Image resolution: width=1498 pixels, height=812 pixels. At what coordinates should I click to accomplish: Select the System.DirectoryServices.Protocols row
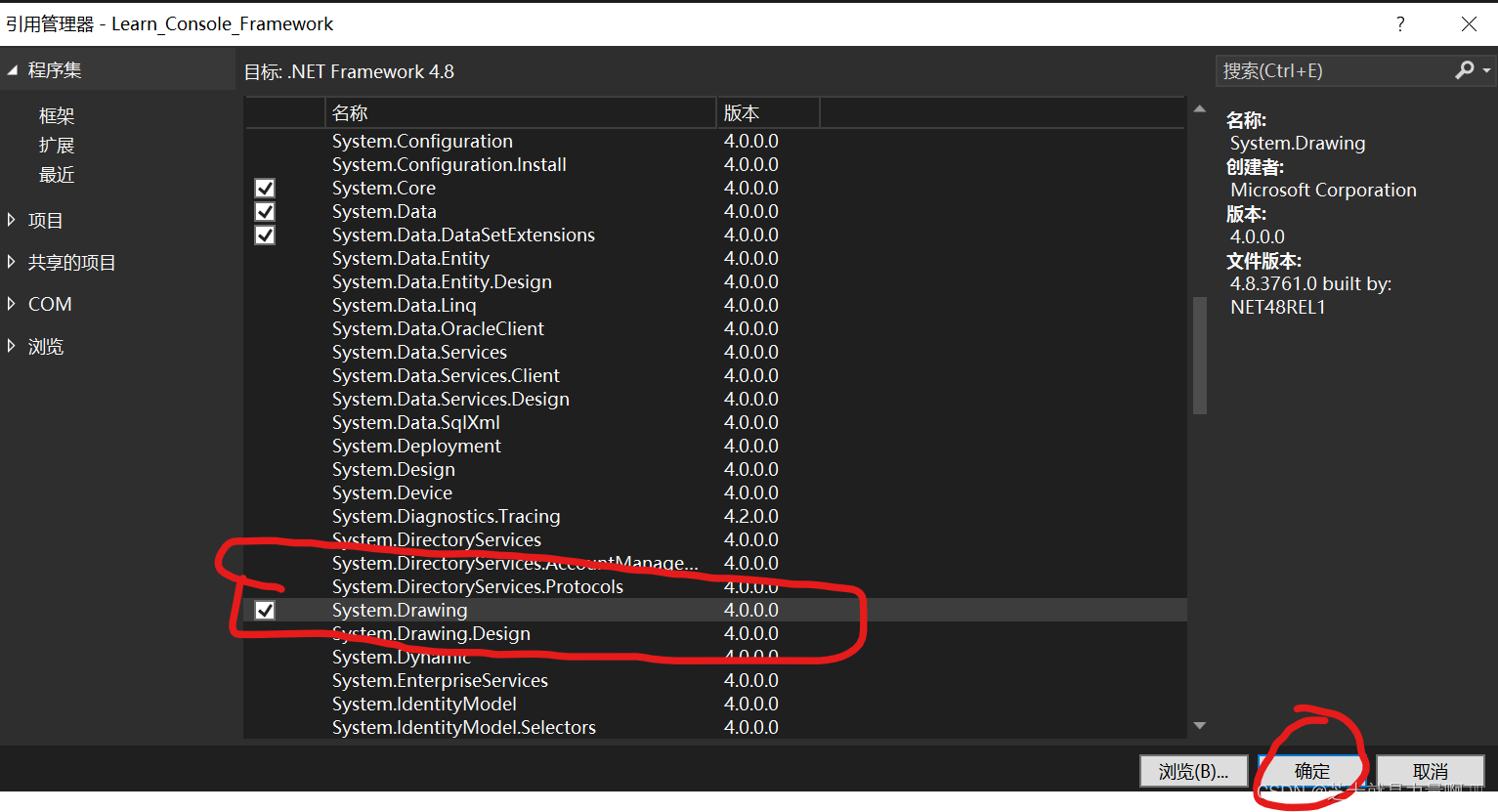click(715, 587)
